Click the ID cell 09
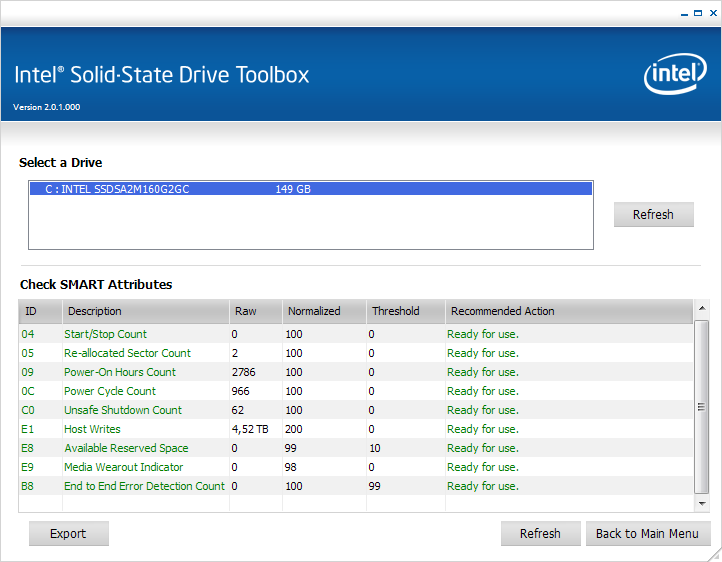Viewport: 722px width, 562px height. (x=28, y=372)
